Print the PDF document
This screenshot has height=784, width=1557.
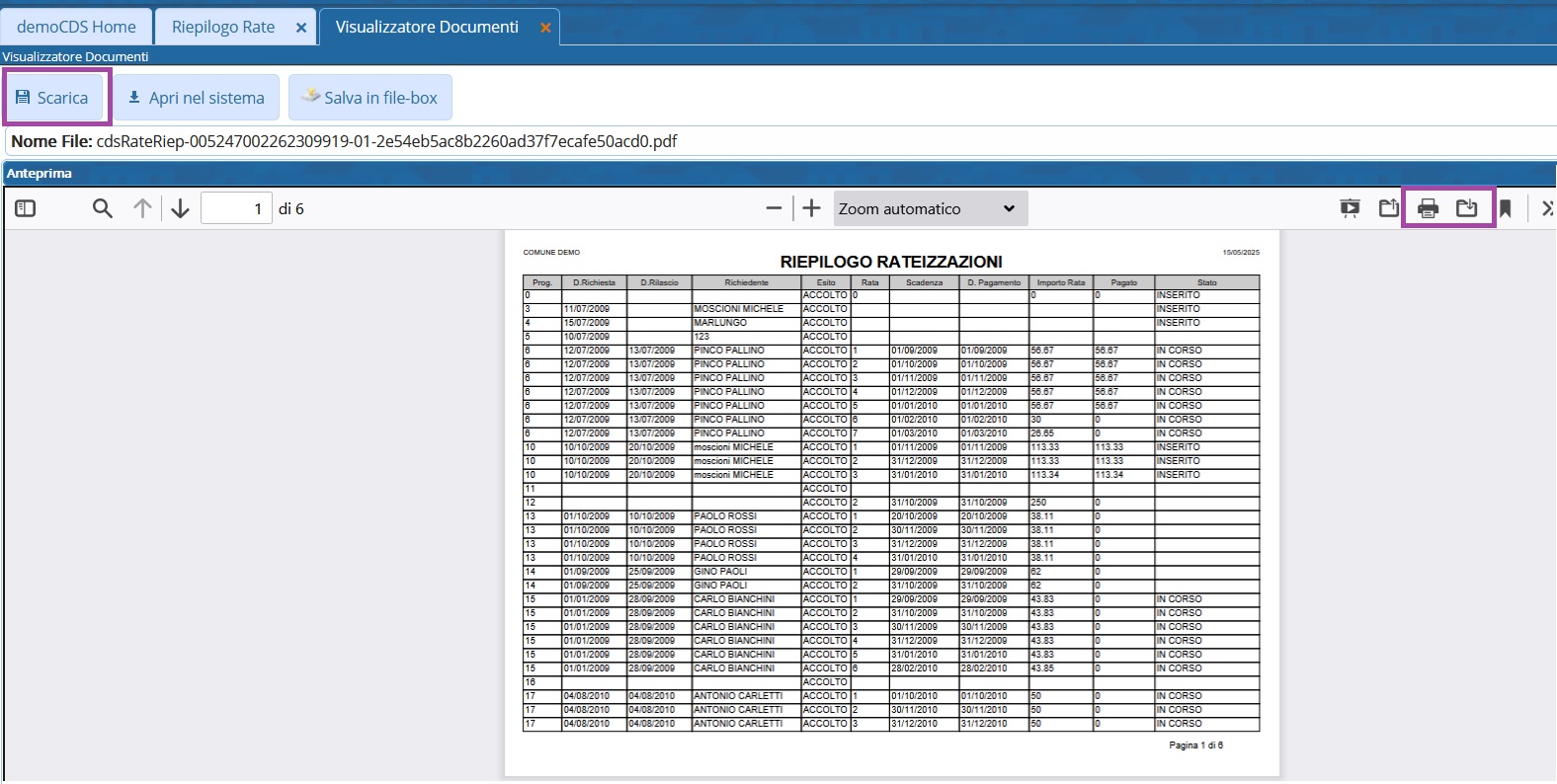[x=1428, y=208]
